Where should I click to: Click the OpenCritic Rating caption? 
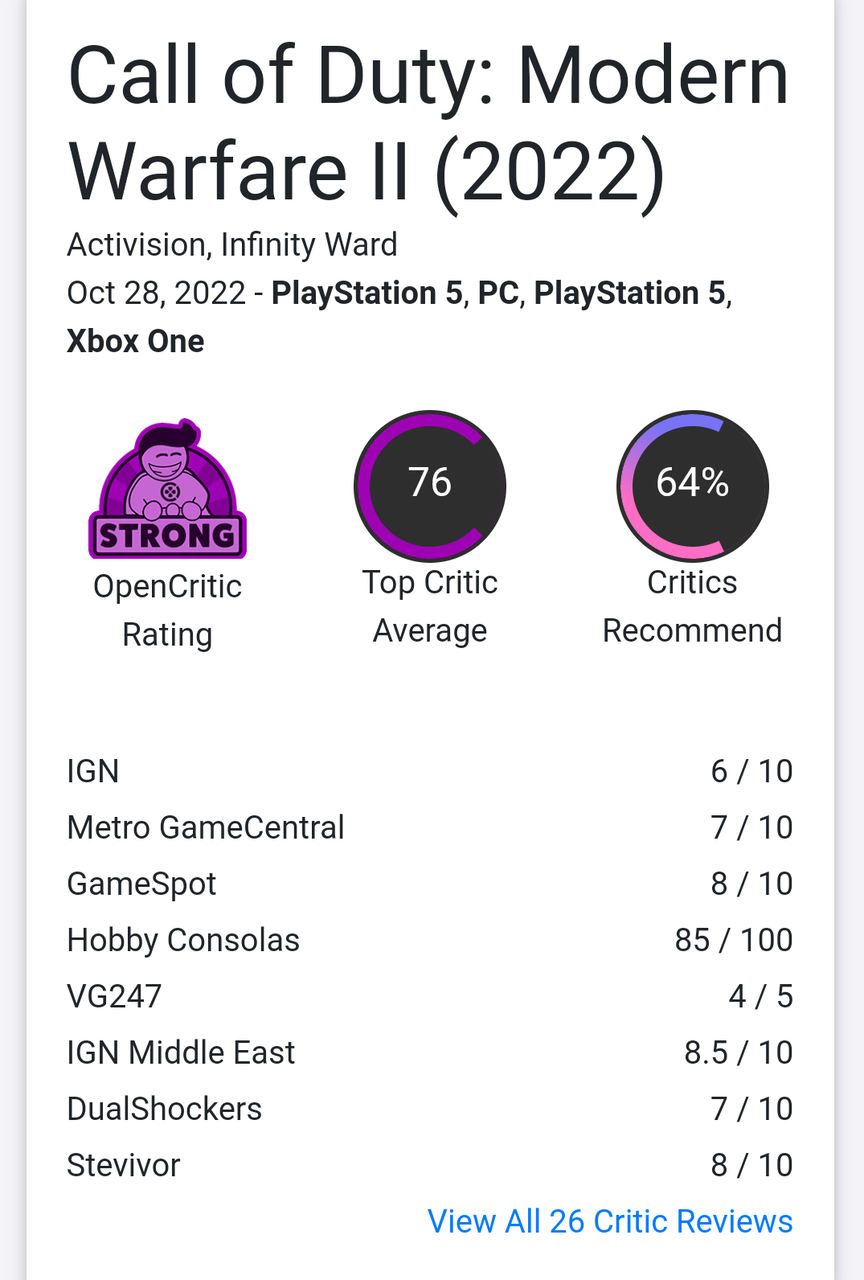167,610
